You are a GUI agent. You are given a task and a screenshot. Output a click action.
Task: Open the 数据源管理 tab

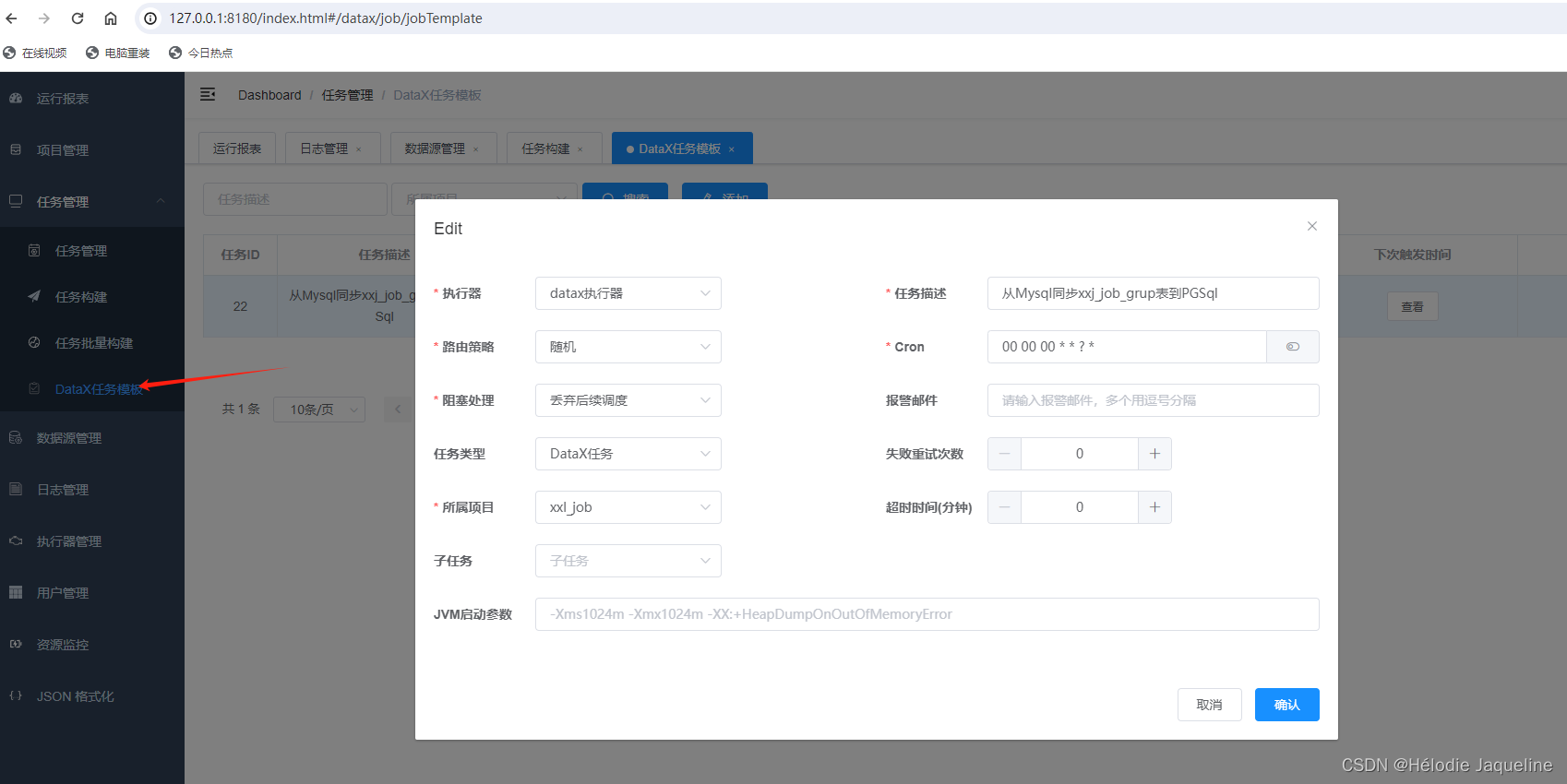pyautogui.click(x=435, y=148)
